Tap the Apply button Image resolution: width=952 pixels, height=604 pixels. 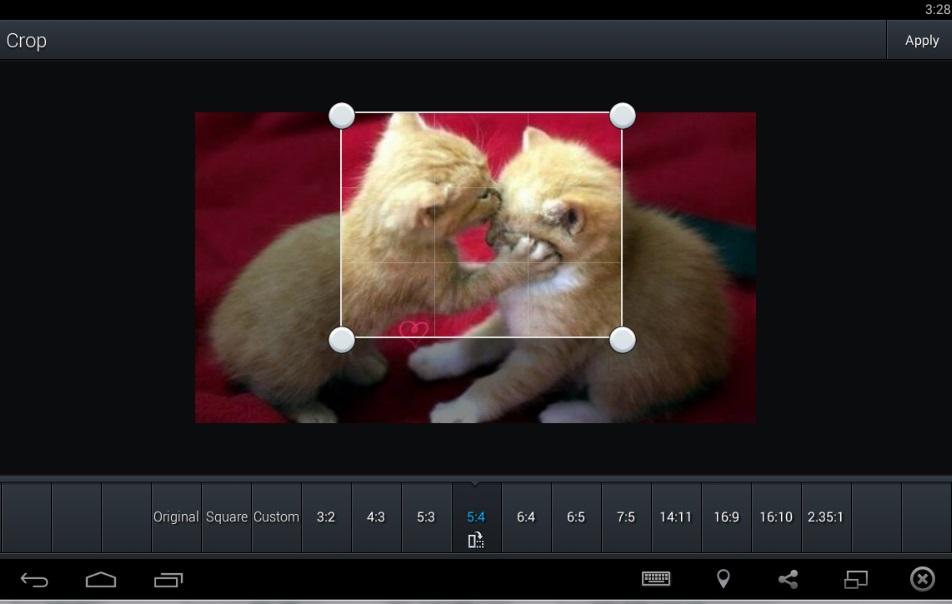920,40
